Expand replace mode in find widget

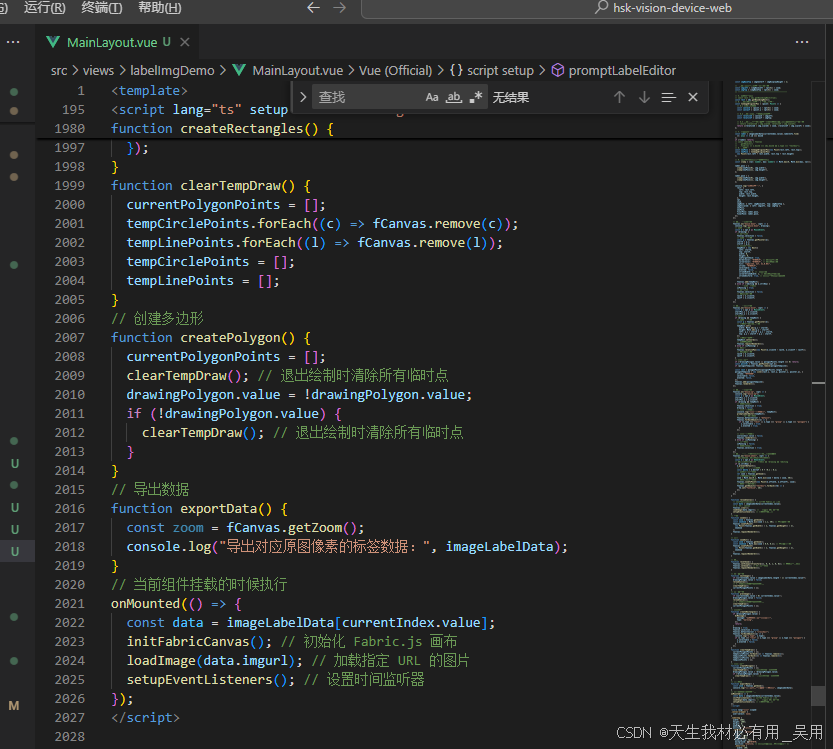pyautogui.click(x=303, y=97)
